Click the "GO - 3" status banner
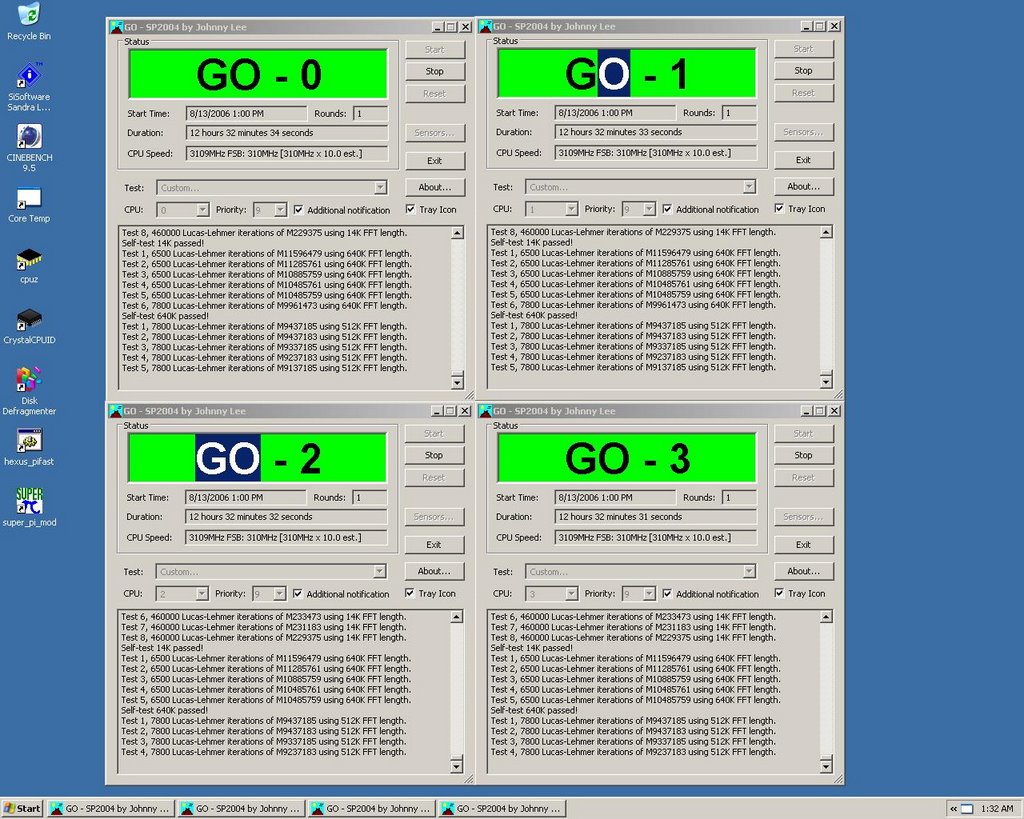The height and width of the screenshot is (819, 1024). point(627,457)
